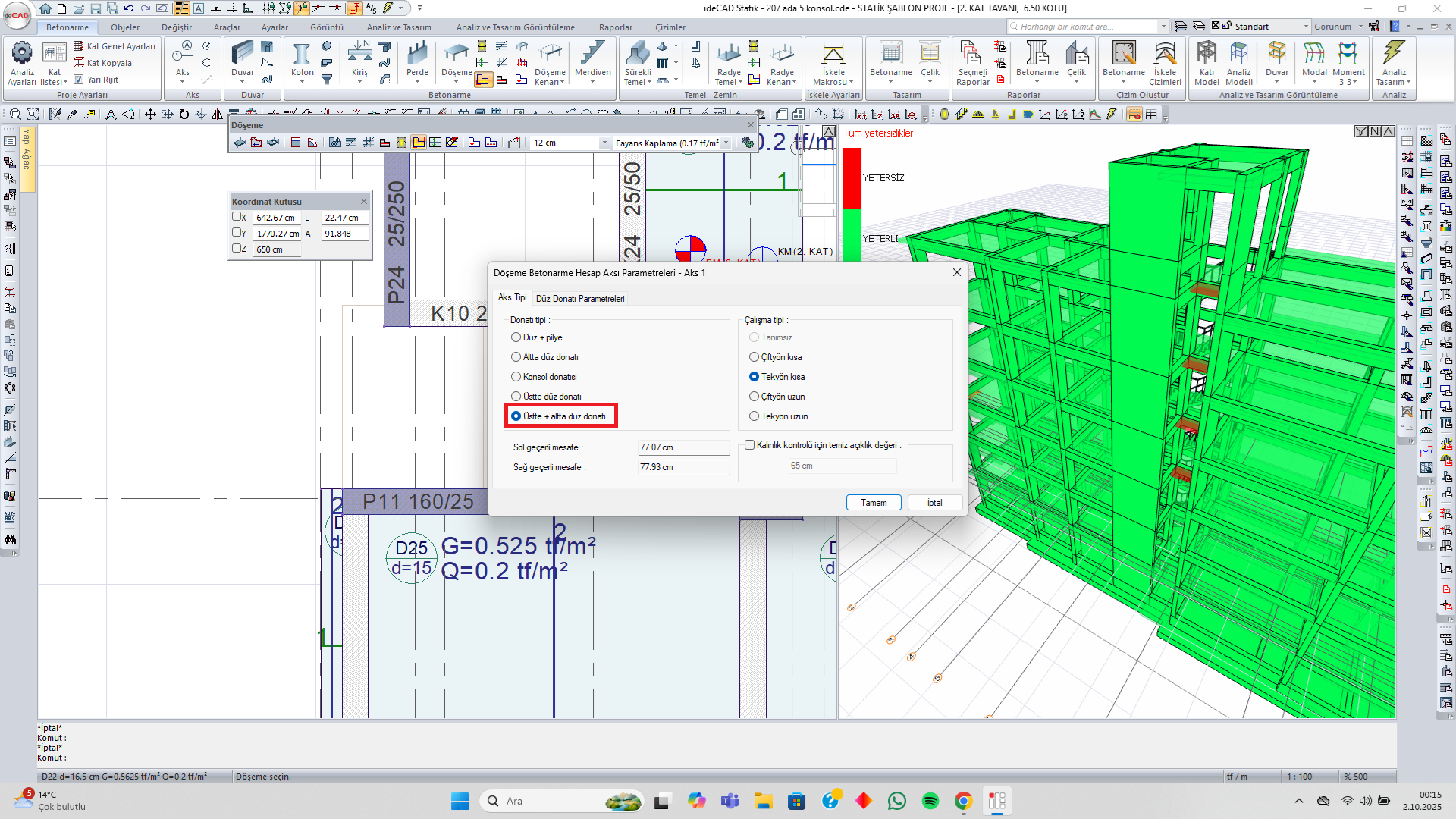Enable Kalınlık kontrolü temiz açıklık checkbox

pos(750,445)
